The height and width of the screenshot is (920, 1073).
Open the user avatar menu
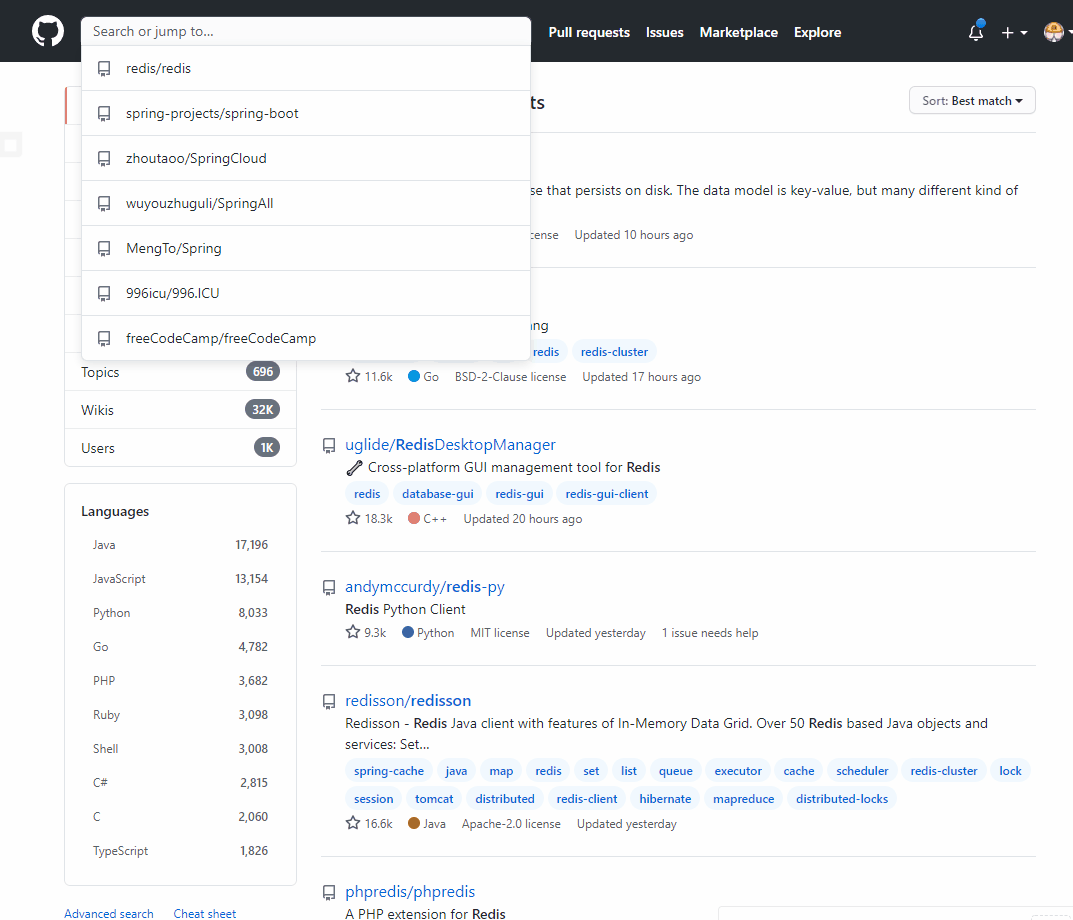[x=1055, y=32]
